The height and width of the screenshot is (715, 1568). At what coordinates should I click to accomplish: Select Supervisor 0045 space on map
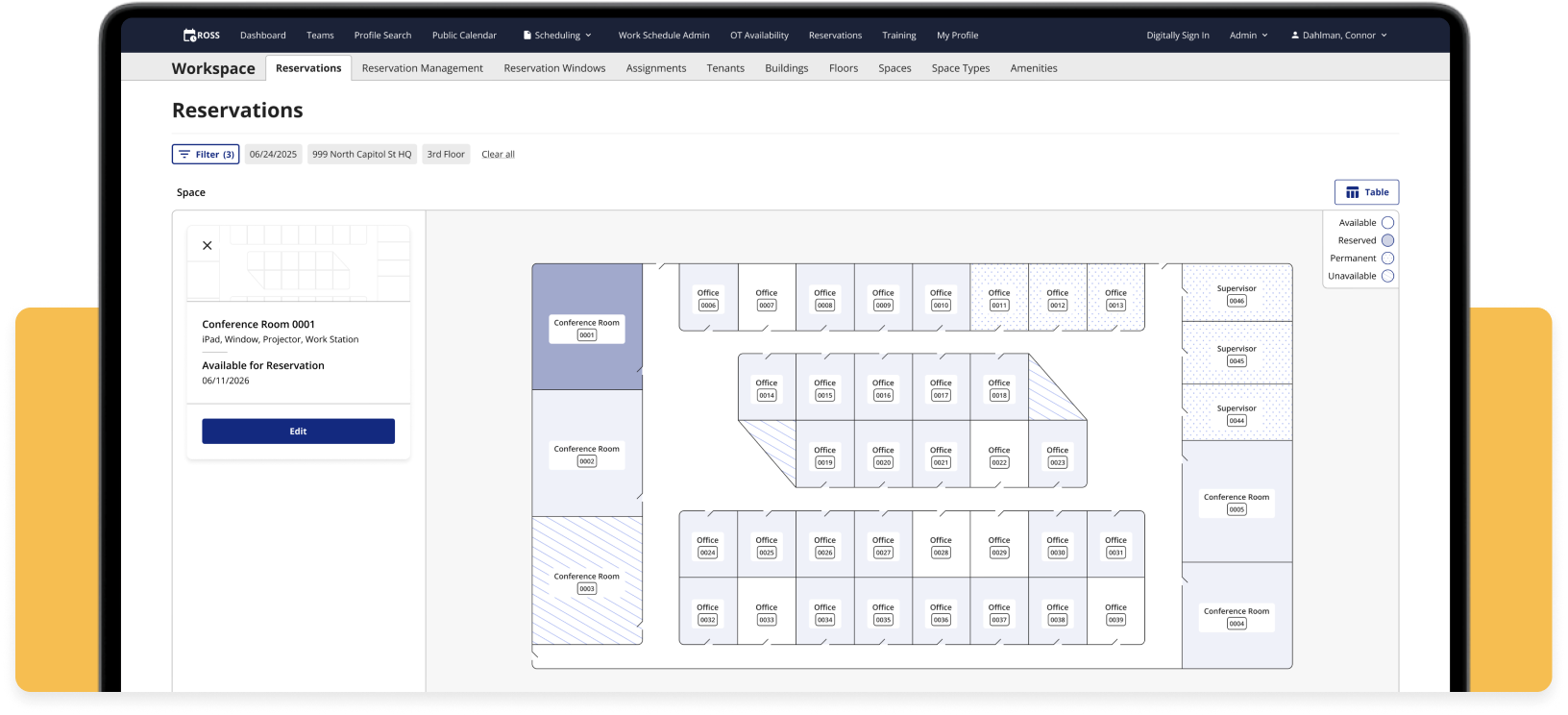click(x=1237, y=355)
